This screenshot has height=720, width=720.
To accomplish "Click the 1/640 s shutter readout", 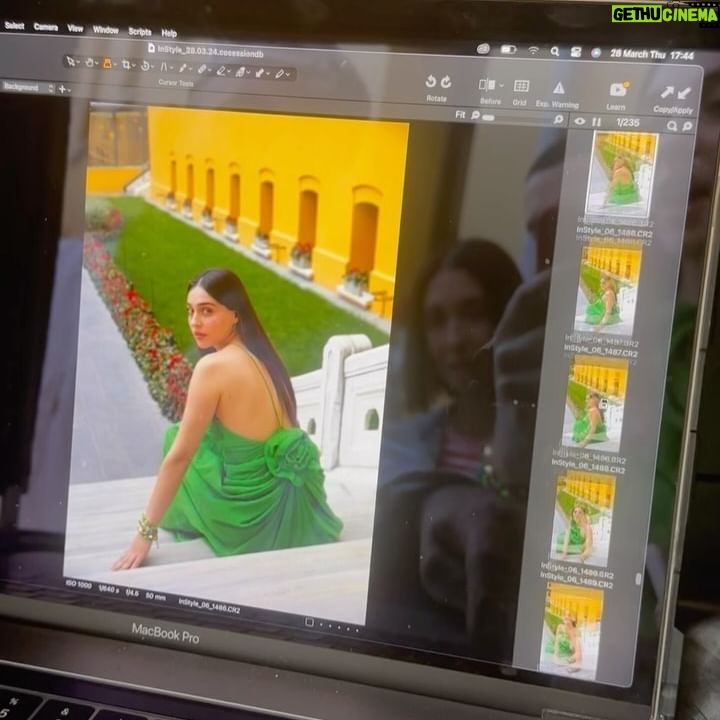I will pos(108,589).
